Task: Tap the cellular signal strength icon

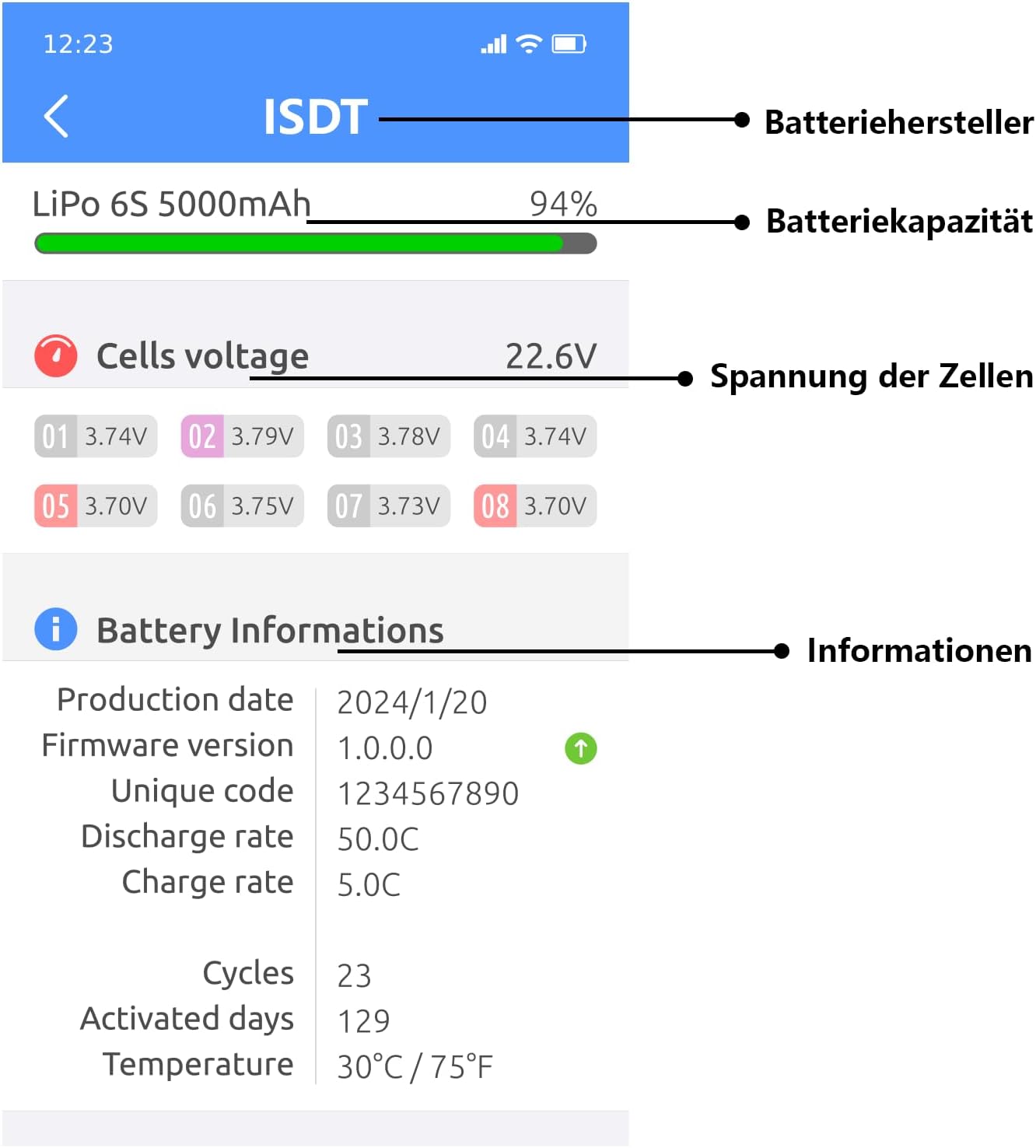Action: (493, 44)
